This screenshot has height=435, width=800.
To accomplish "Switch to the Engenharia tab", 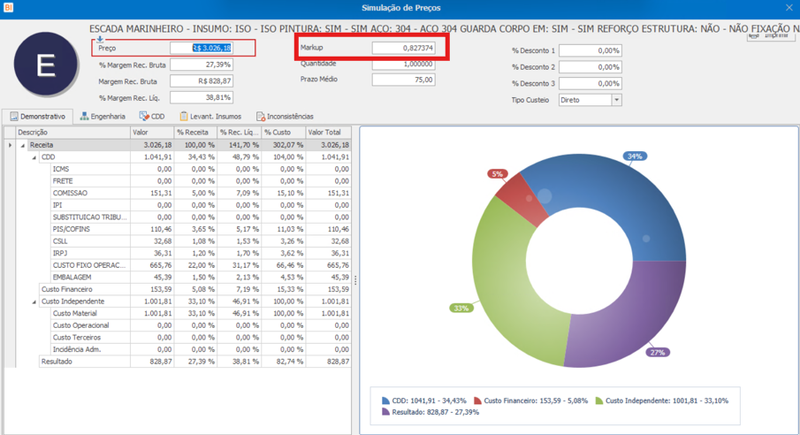I will tap(103, 116).
